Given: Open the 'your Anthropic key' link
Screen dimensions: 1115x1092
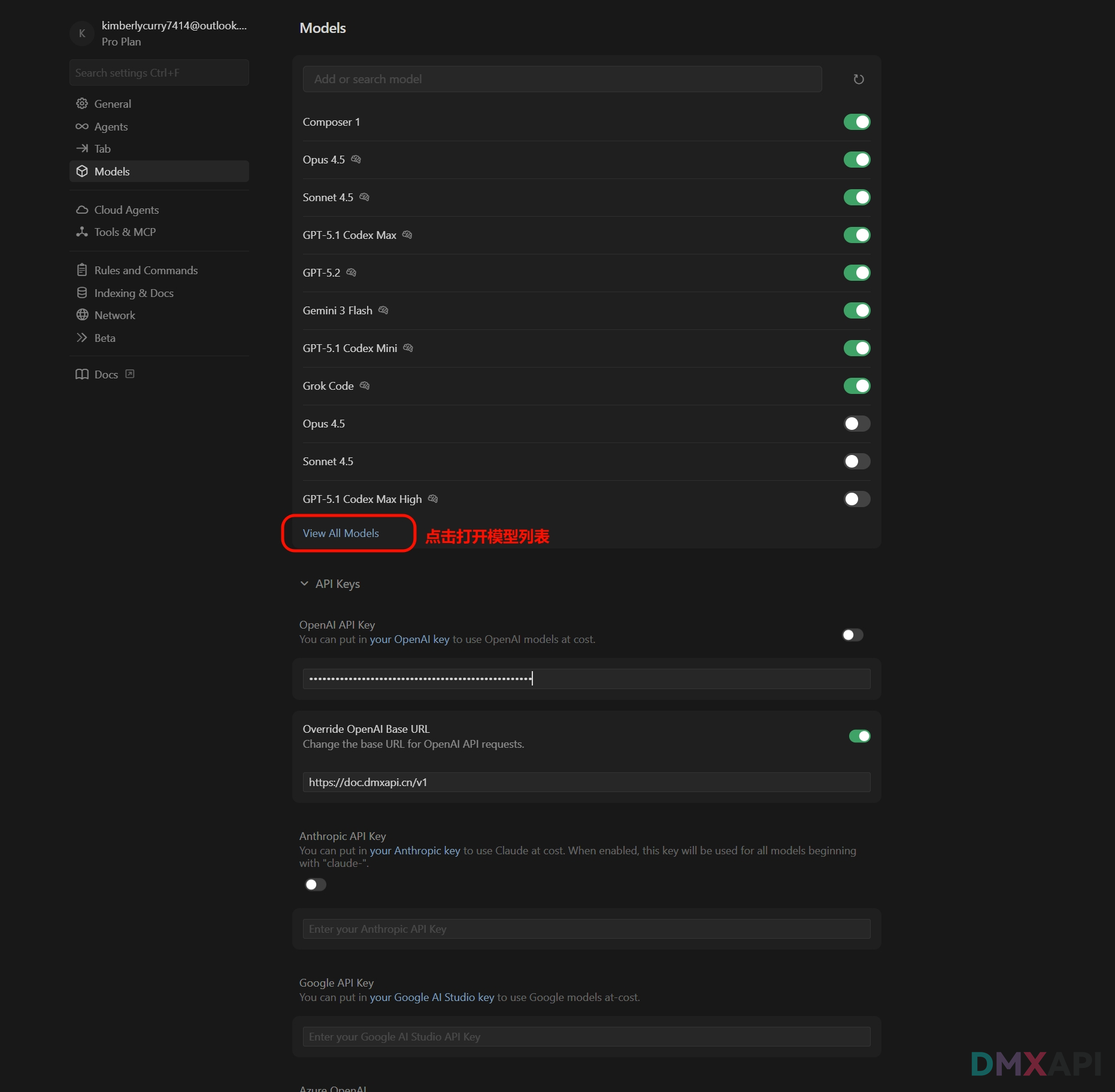Looking at the screenshot, I should [x=414, y=851].
